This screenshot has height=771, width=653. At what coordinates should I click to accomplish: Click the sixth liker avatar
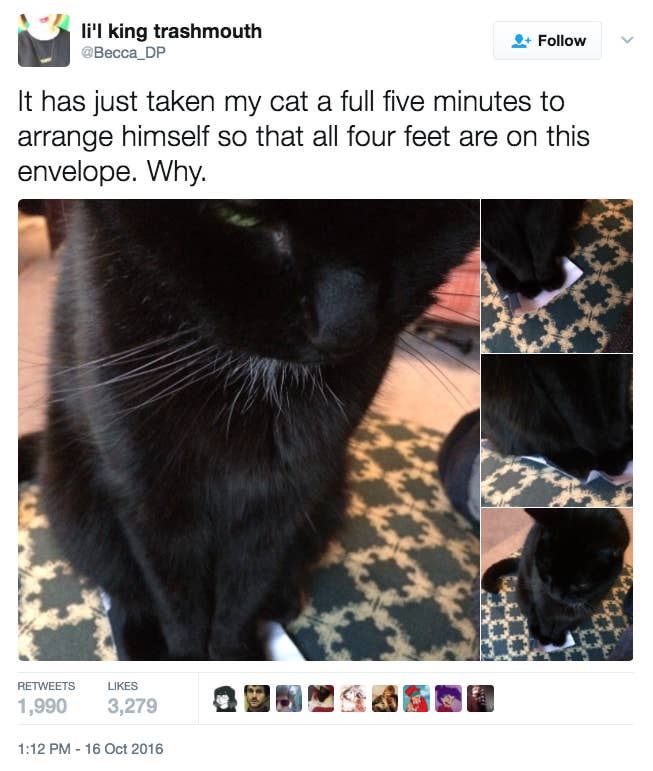coord(385,698)
